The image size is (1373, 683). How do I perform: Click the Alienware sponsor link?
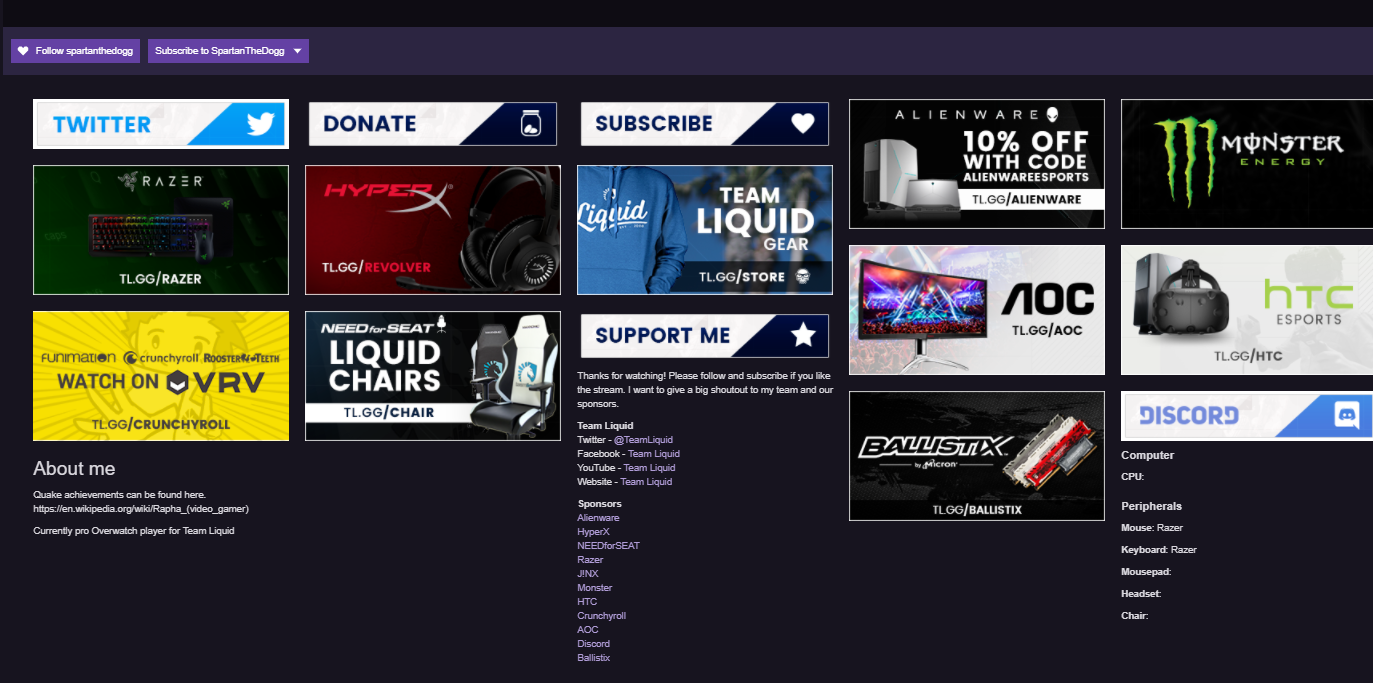coord(598,518)
